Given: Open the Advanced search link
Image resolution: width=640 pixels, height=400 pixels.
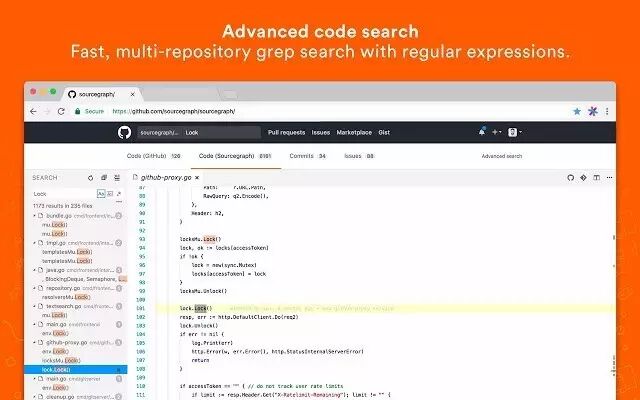Looking at the screenshot, I should point(502,156).
